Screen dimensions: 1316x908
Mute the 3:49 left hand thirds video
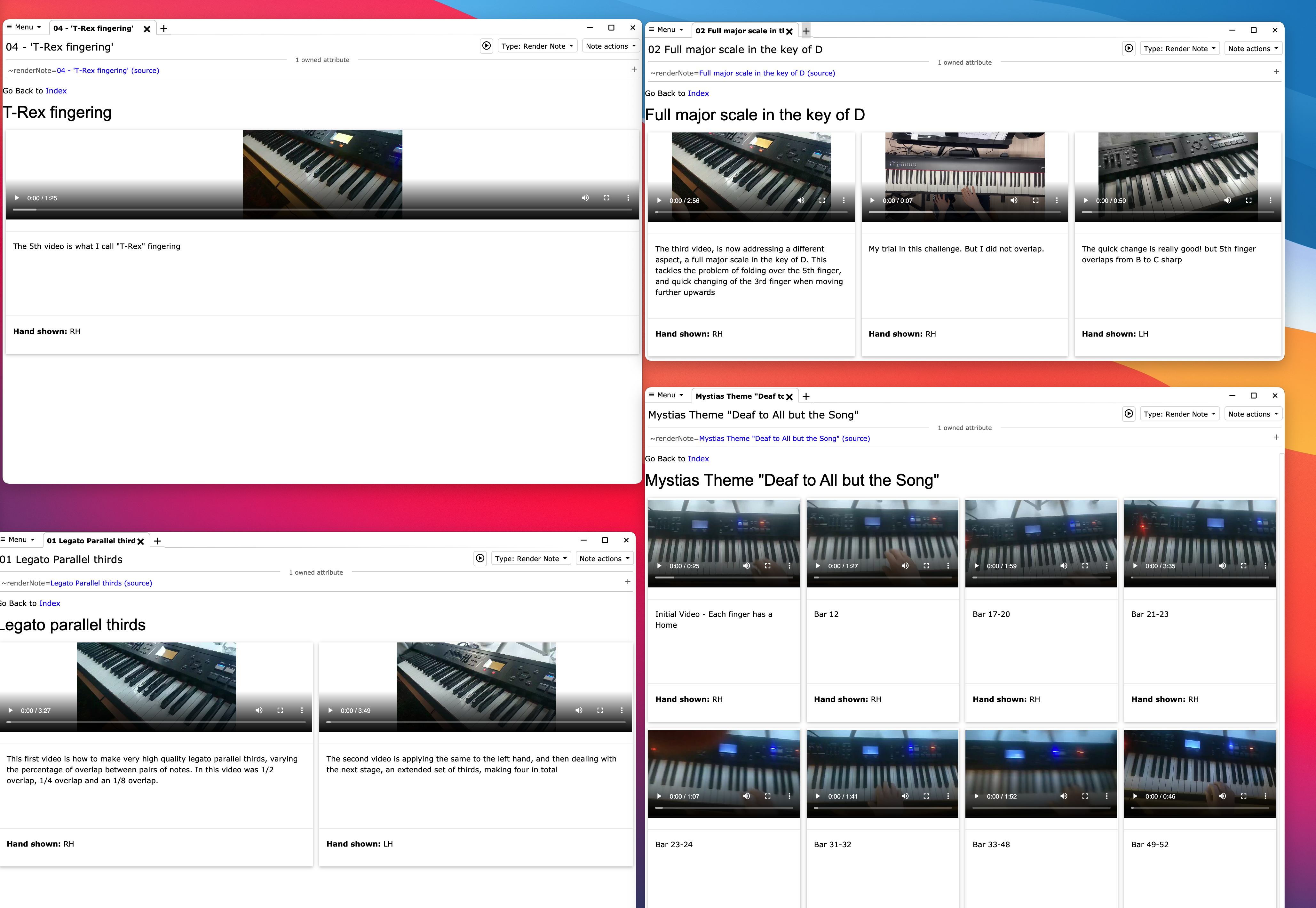[x=578, y=710]
